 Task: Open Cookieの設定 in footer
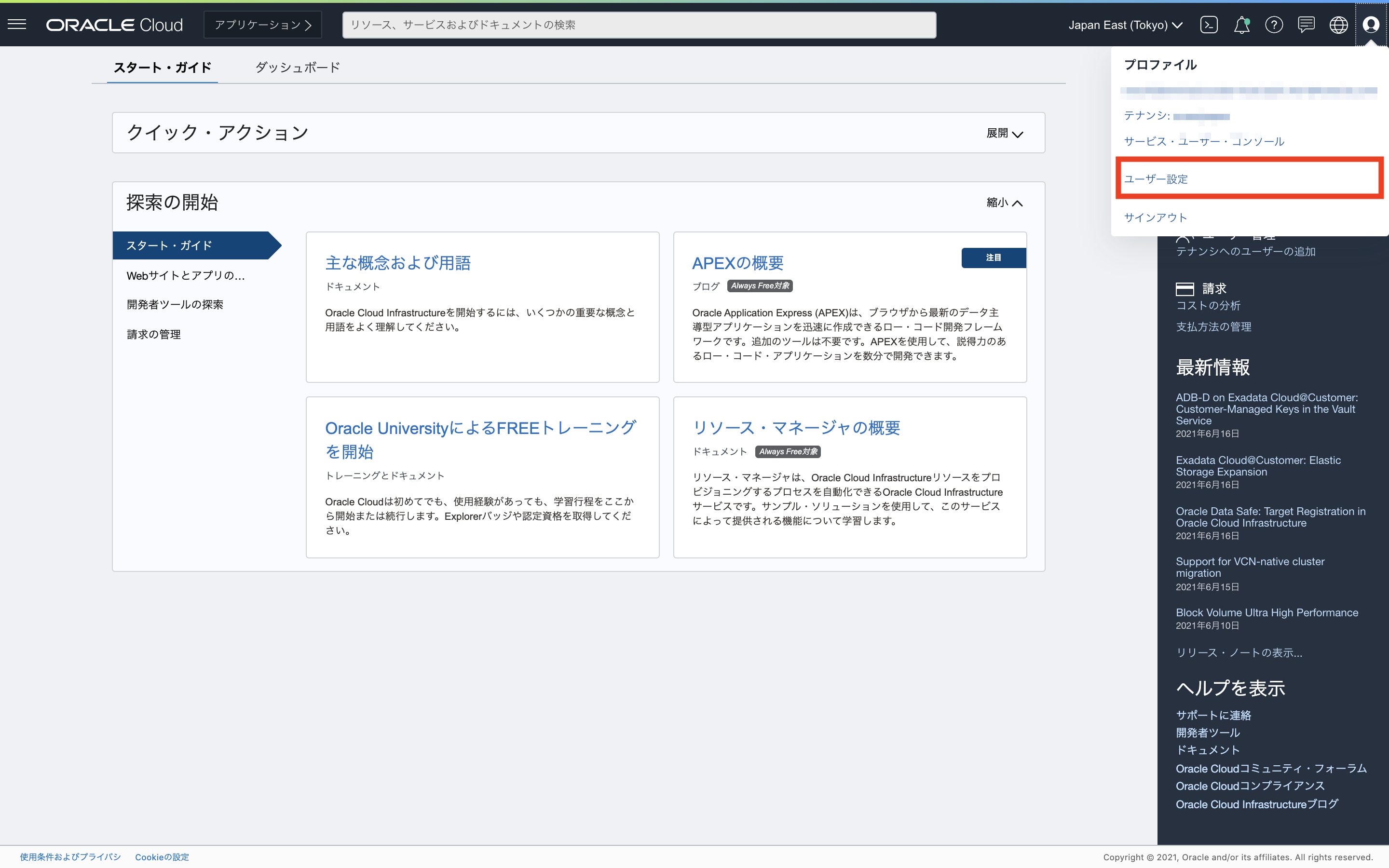tap(162, 856)
